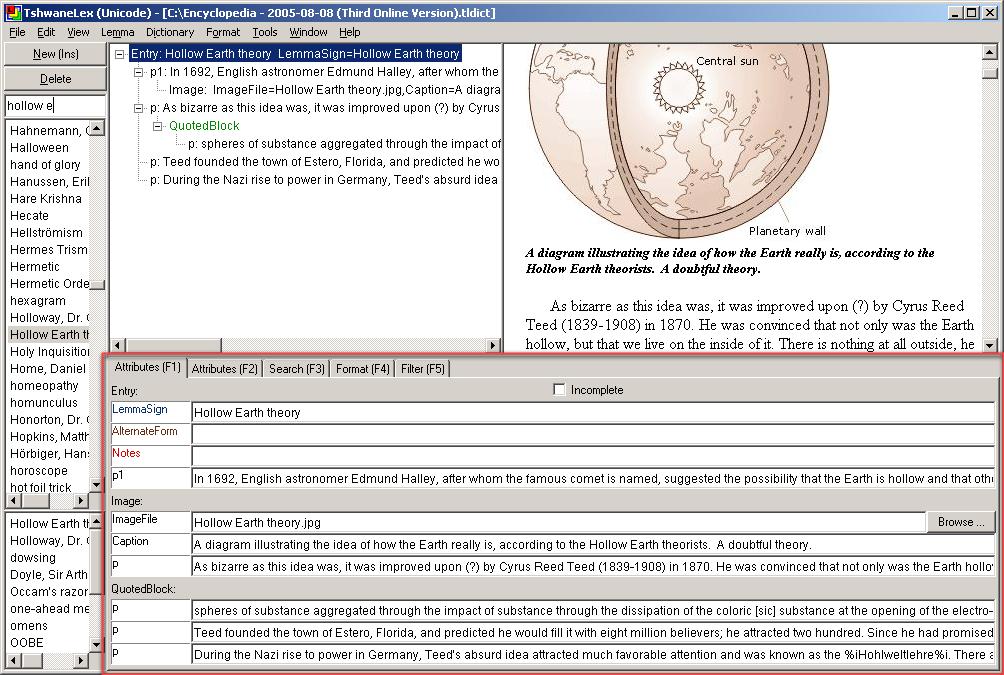Switch to the Attributes (F2) tab
The width and height of the screenshot is (1004, 675).
click(224, 369)
